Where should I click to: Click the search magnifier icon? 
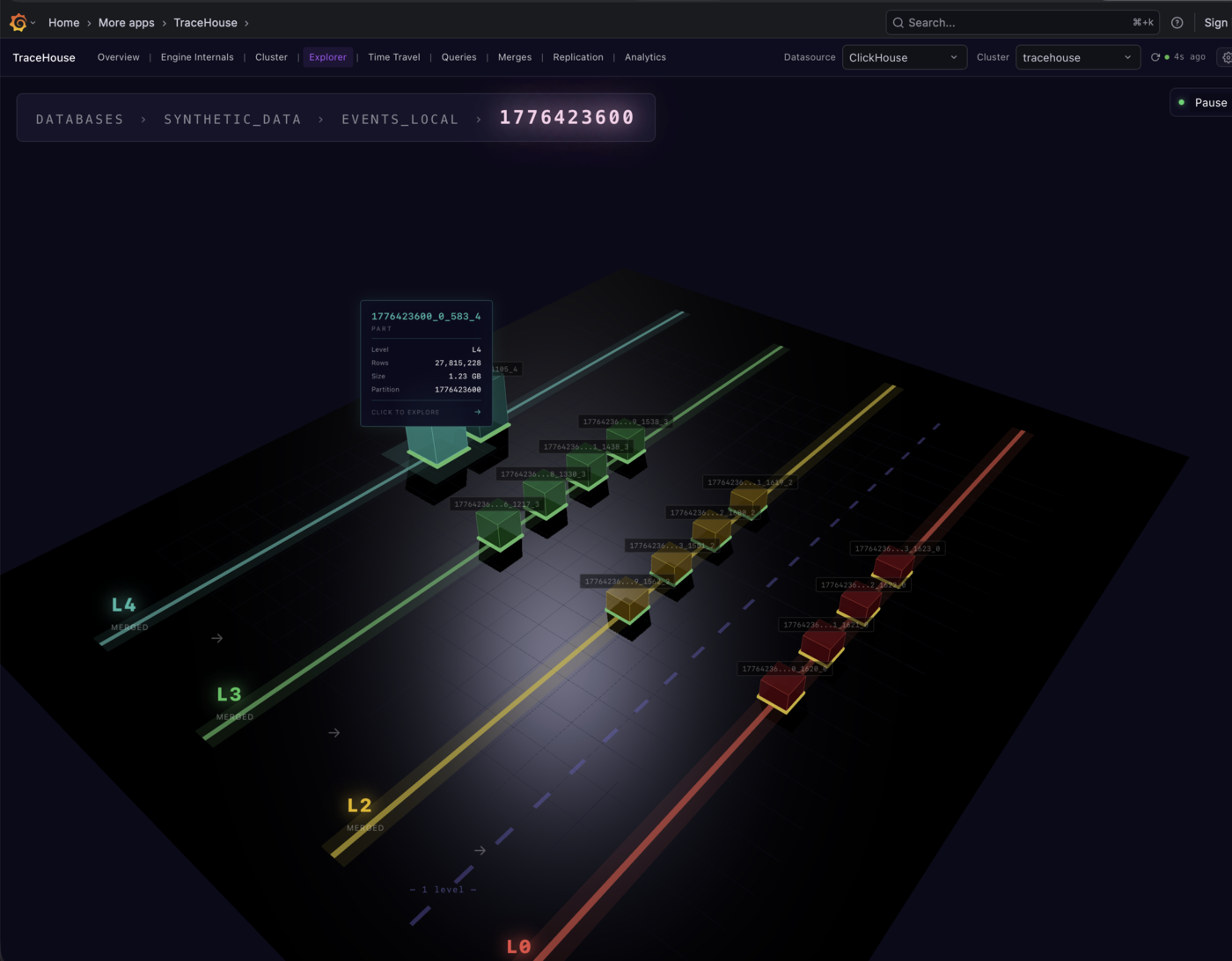(898, 23)
